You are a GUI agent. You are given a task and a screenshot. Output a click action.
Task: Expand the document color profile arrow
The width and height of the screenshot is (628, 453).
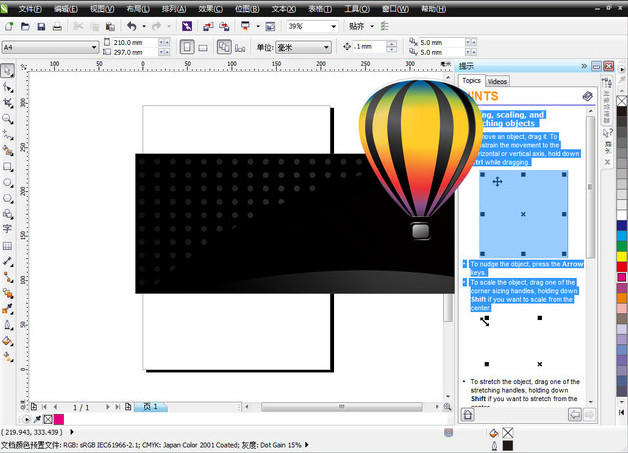pos(307,445)
